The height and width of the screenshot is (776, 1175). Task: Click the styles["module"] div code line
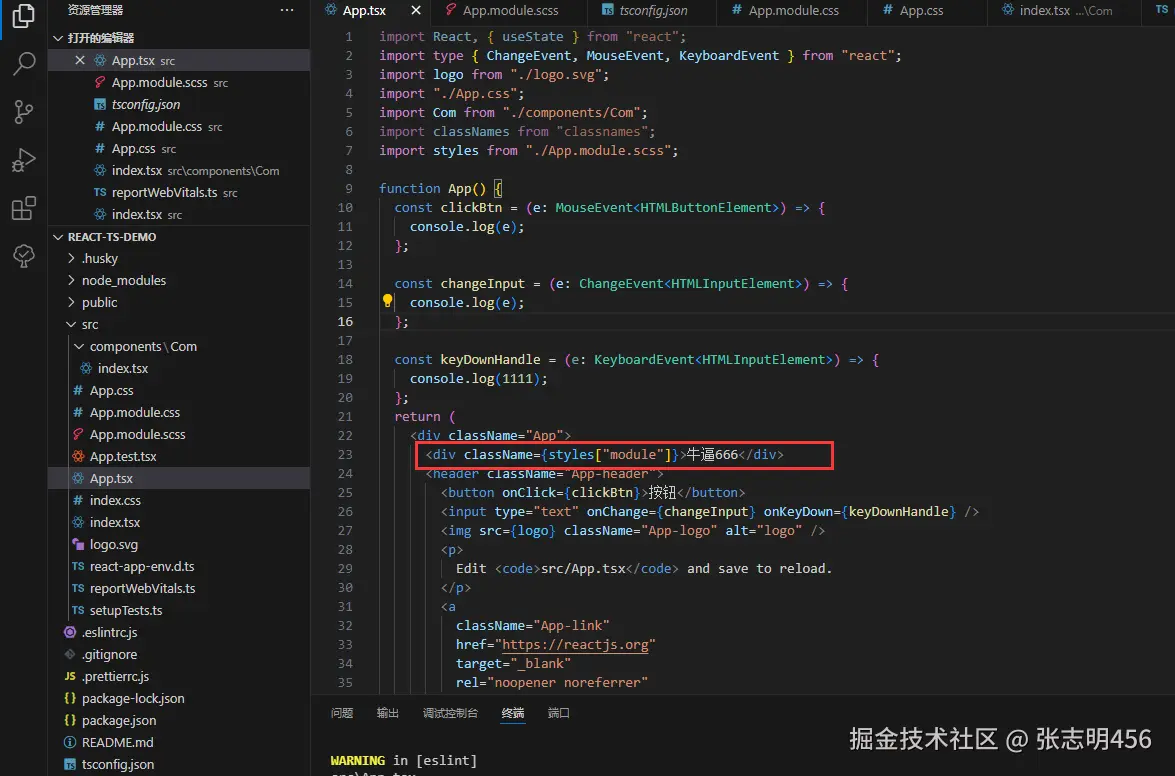tap(604, 455)
